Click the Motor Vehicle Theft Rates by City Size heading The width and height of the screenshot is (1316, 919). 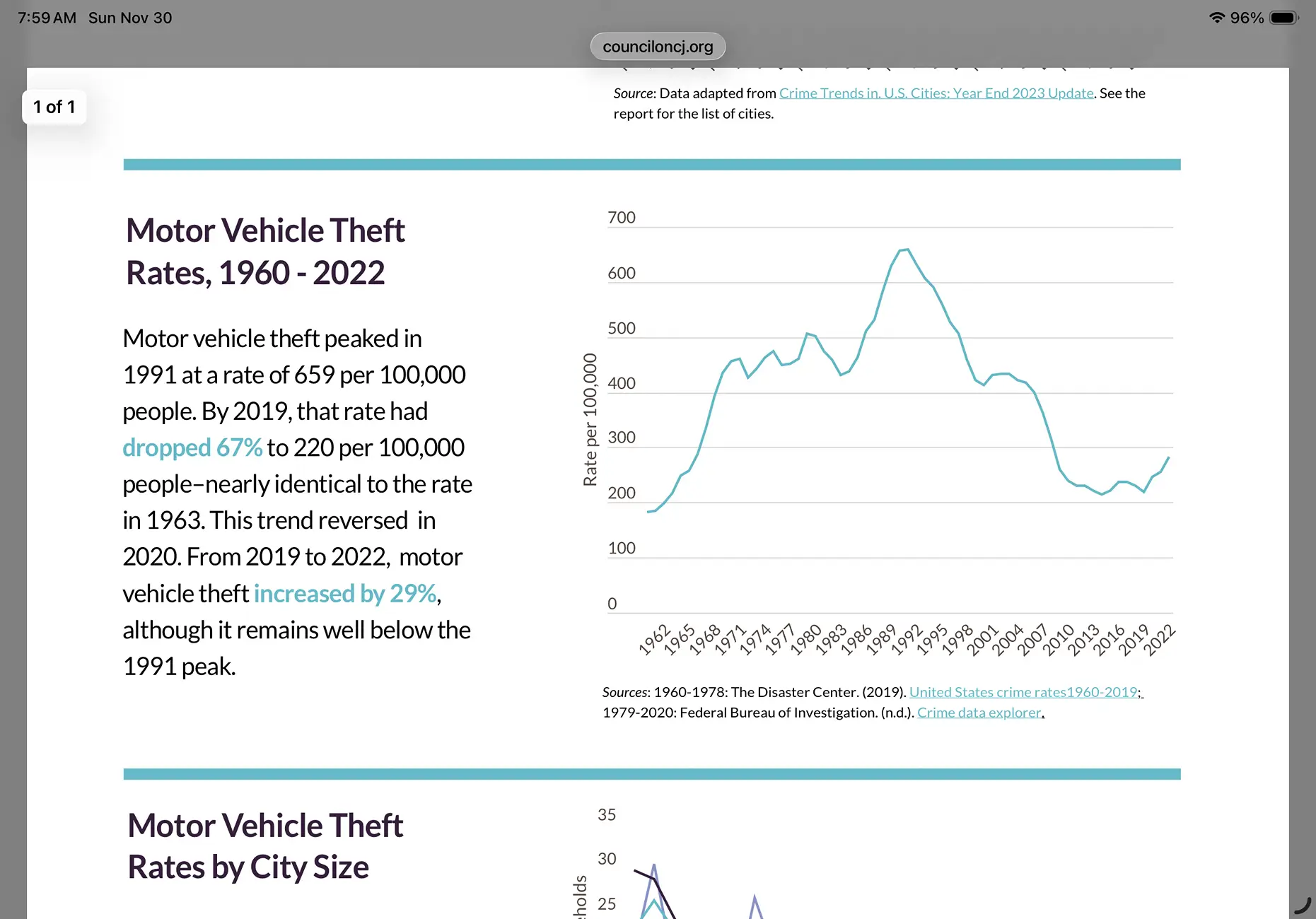click(265, 846)
